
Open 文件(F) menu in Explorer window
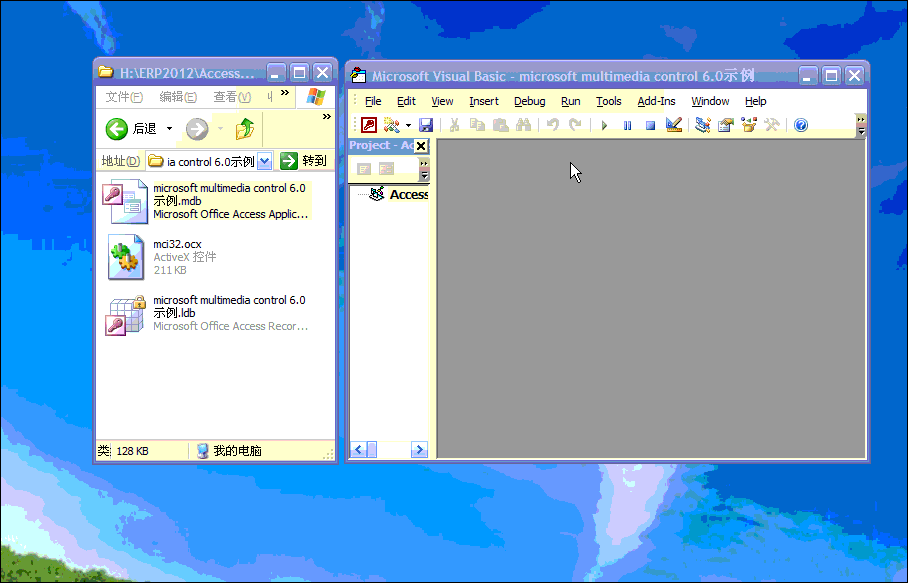[x=124, y=97]
